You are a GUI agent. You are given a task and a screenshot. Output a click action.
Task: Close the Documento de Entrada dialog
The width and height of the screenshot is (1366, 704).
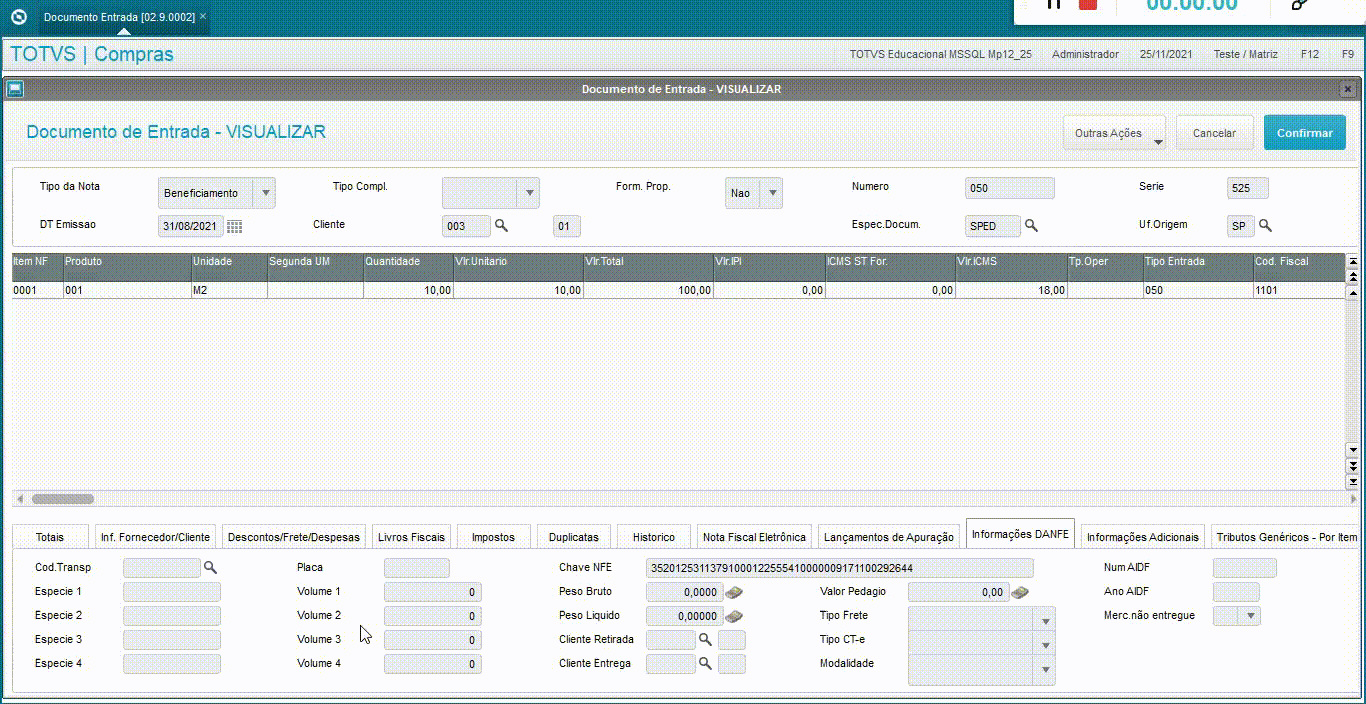1347,89
